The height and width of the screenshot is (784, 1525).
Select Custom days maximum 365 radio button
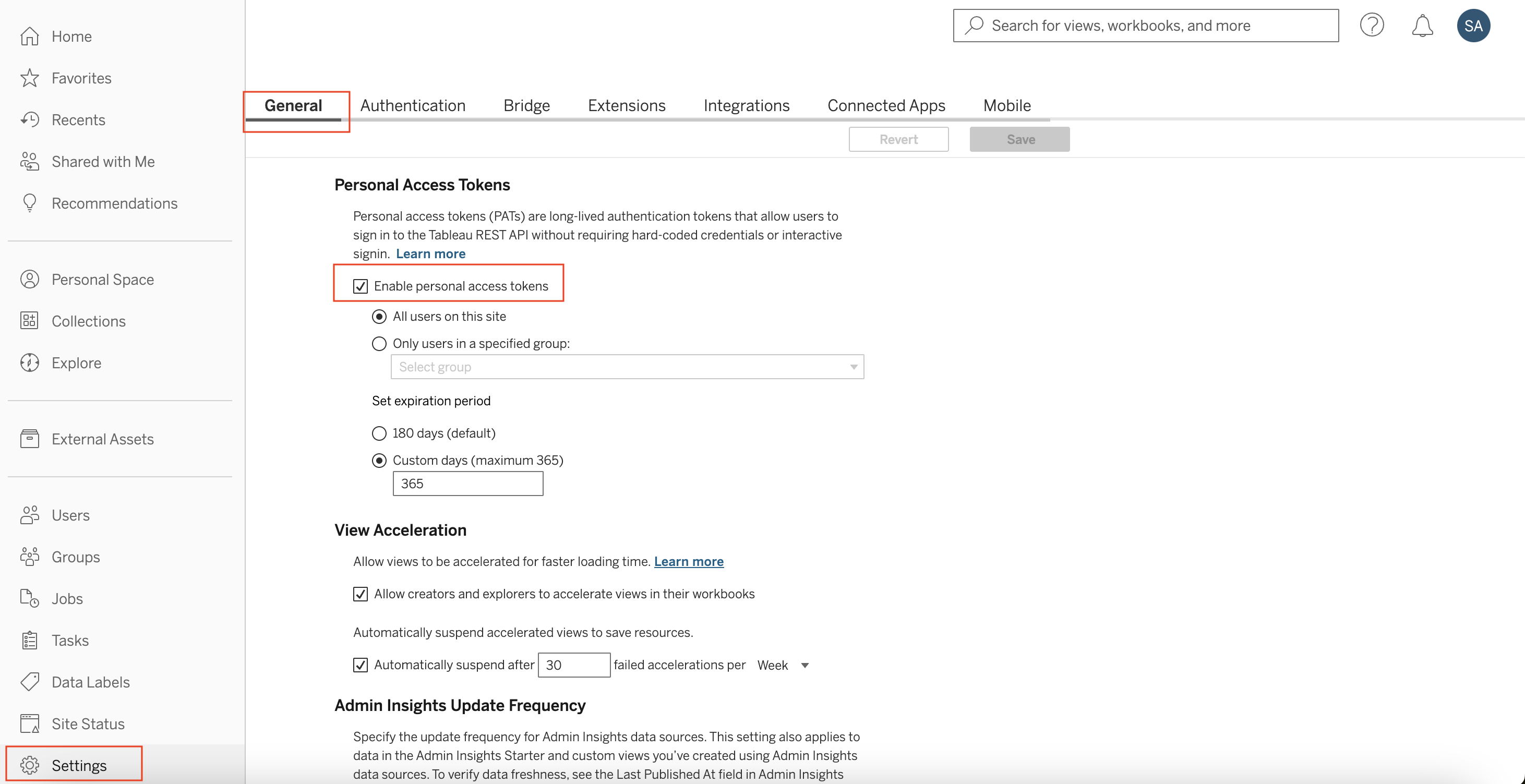click(x=379, y=460)
